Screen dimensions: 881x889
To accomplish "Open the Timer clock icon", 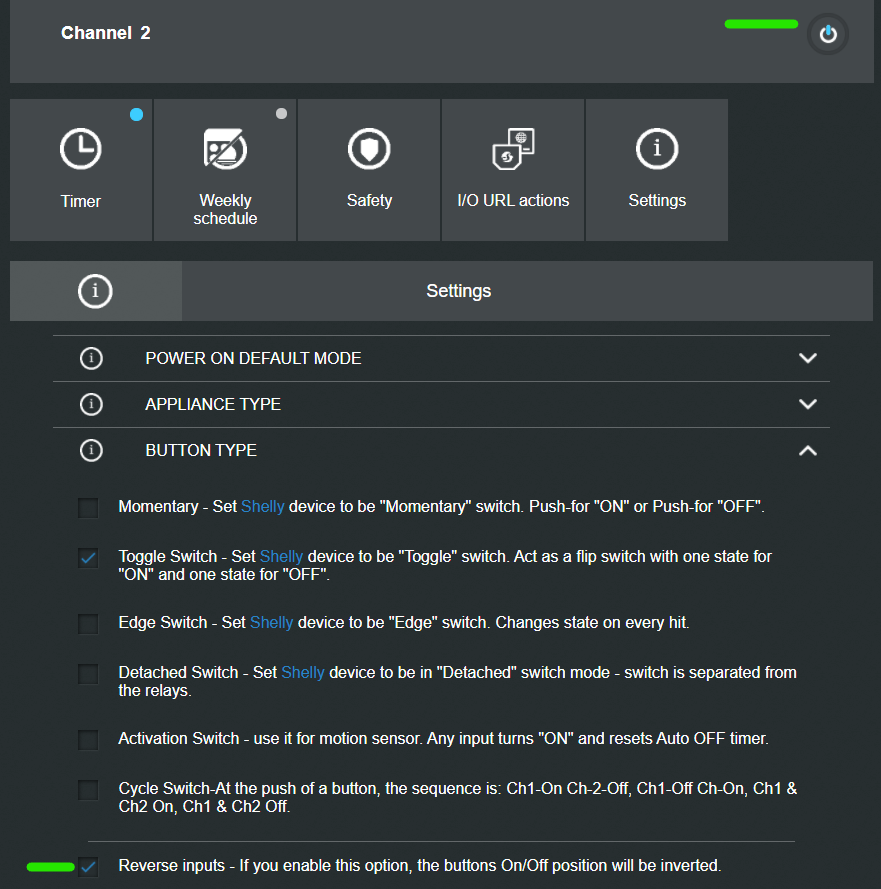I will point(80,150).
